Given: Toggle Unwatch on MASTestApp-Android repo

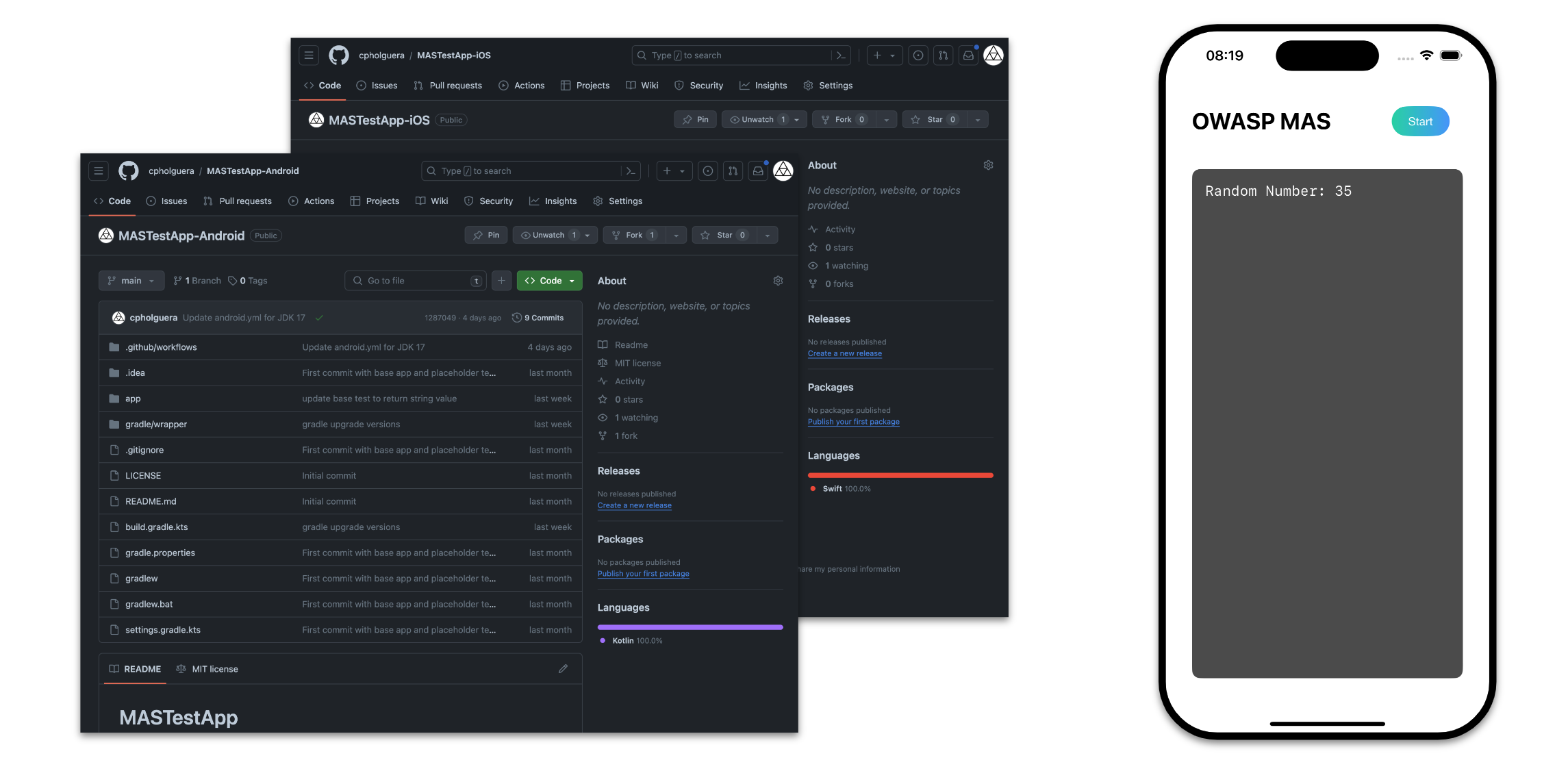Looking at the screenshot, I should pos(548,235).
